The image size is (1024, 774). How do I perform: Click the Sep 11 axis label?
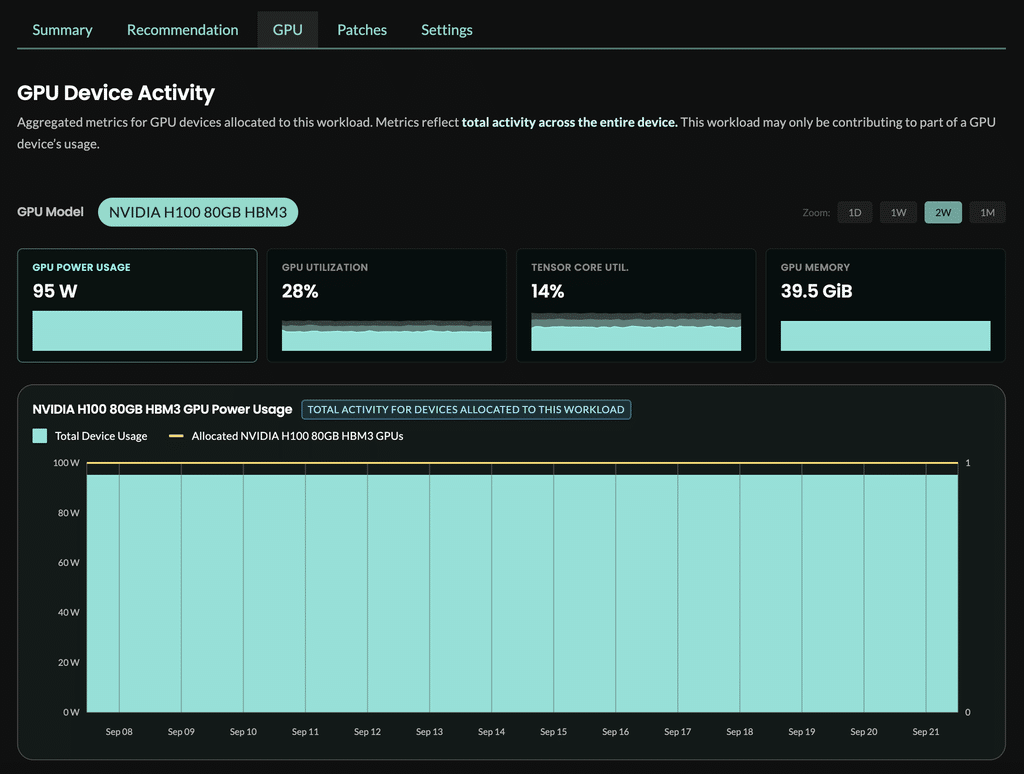[x=305, y=732]
